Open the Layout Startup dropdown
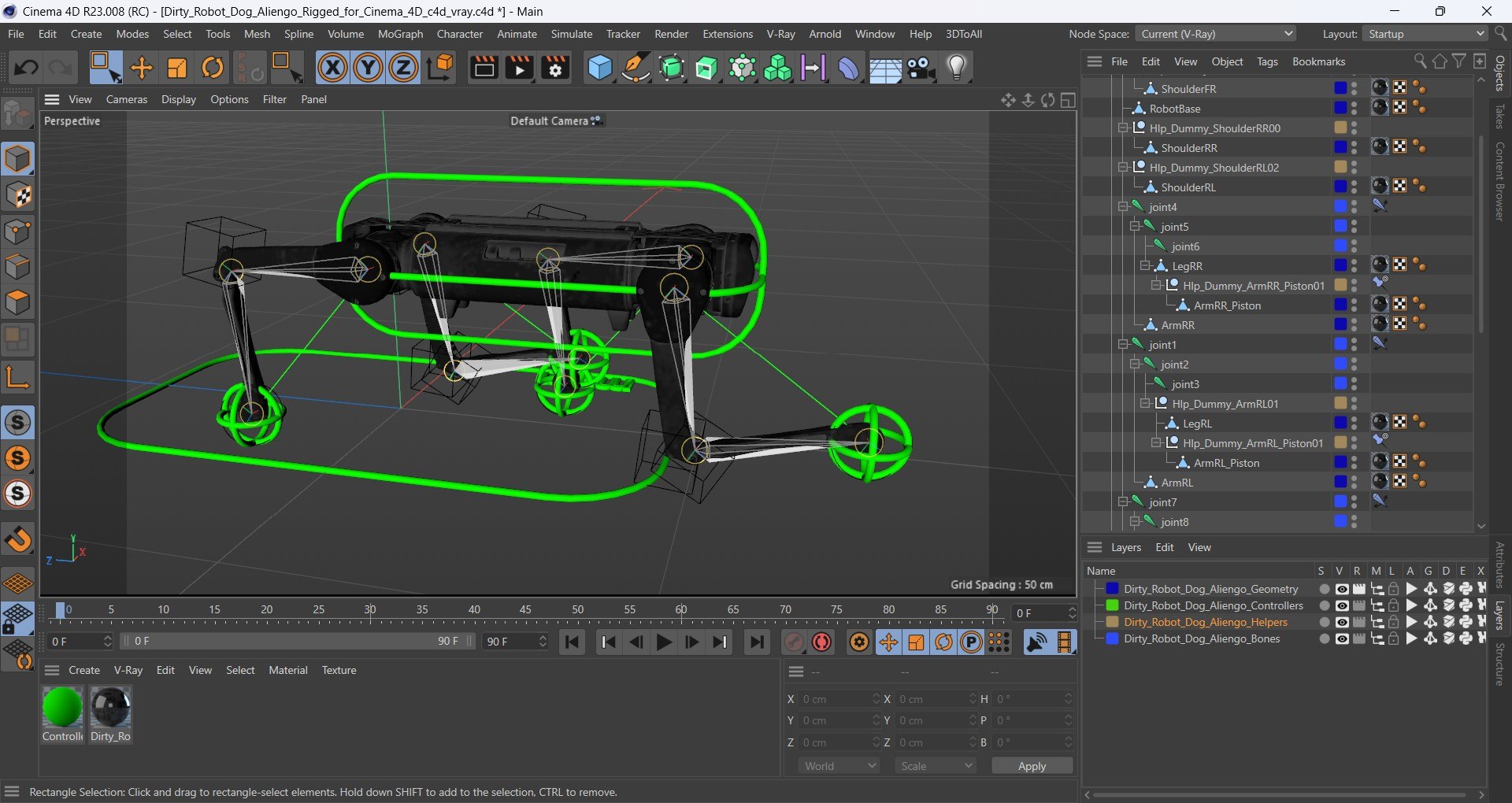This screenshot has height=803, width=1512. click(1425, 34)
